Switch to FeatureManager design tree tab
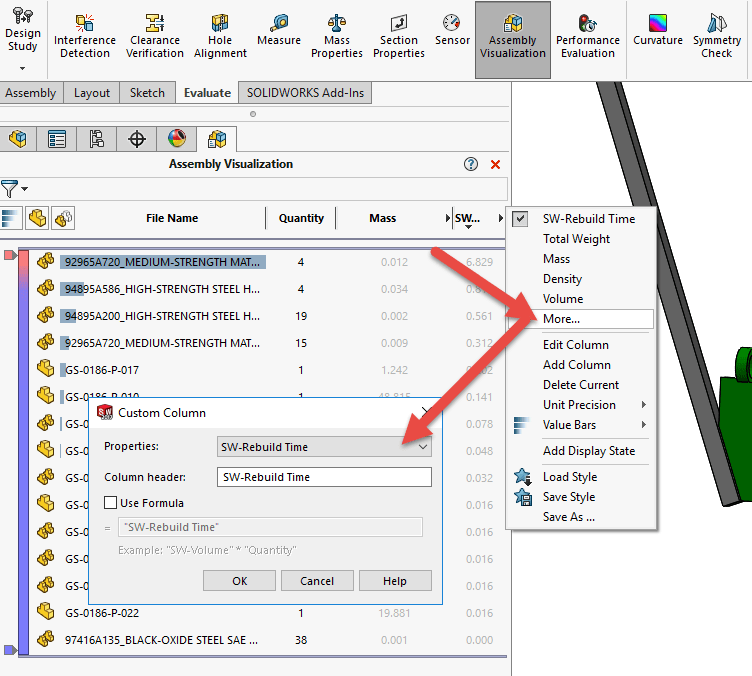The image size is (752, 676). coord(18,140)
